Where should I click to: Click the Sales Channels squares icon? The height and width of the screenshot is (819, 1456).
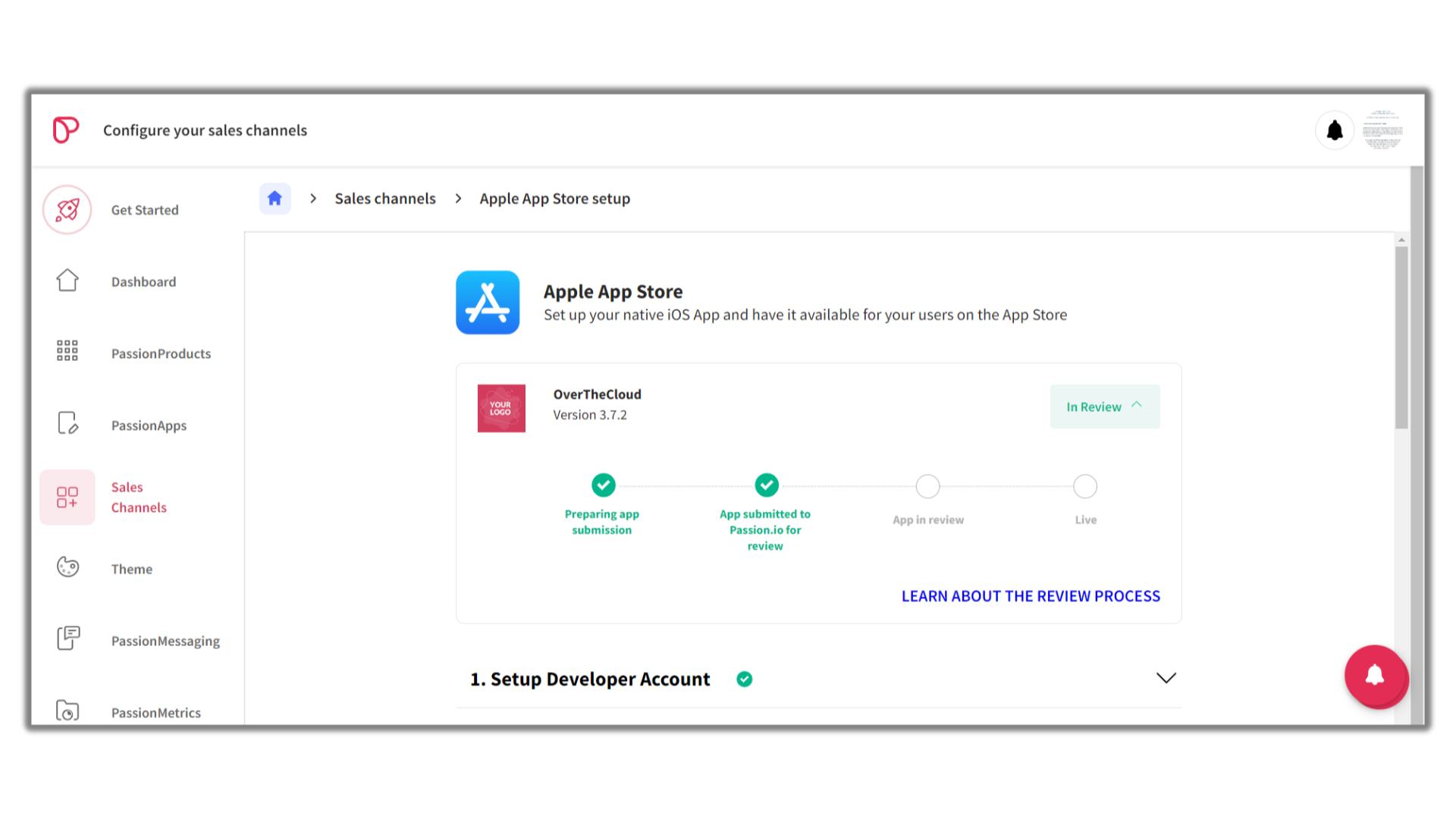click(67, 497)
